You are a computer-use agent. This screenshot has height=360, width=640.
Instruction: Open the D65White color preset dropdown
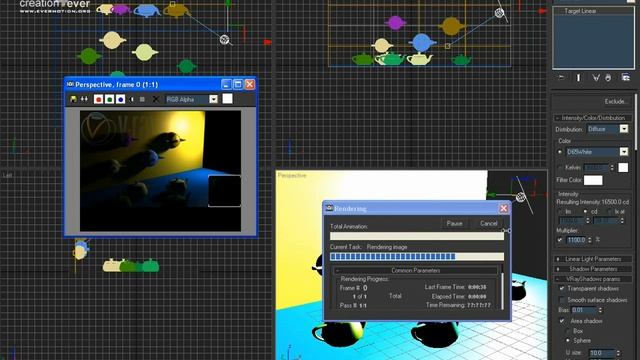click(x=624, y=152)
